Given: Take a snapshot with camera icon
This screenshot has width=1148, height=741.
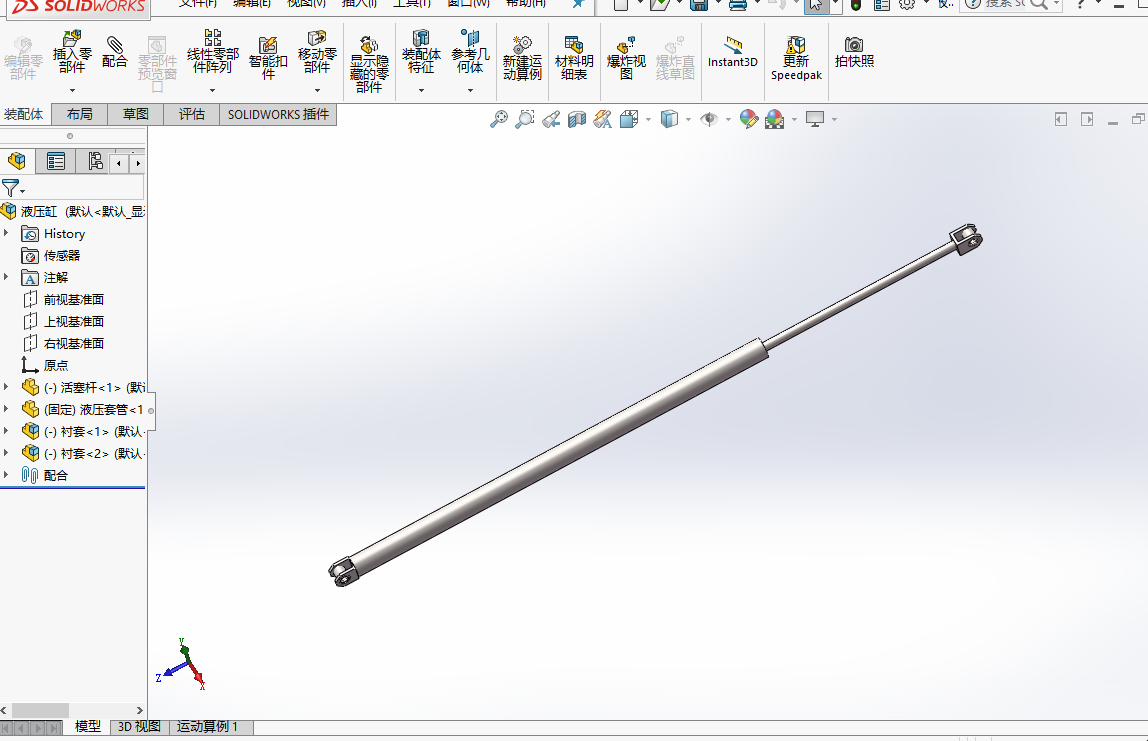Looking at the screenshot, I should click(x=854, y=53).
